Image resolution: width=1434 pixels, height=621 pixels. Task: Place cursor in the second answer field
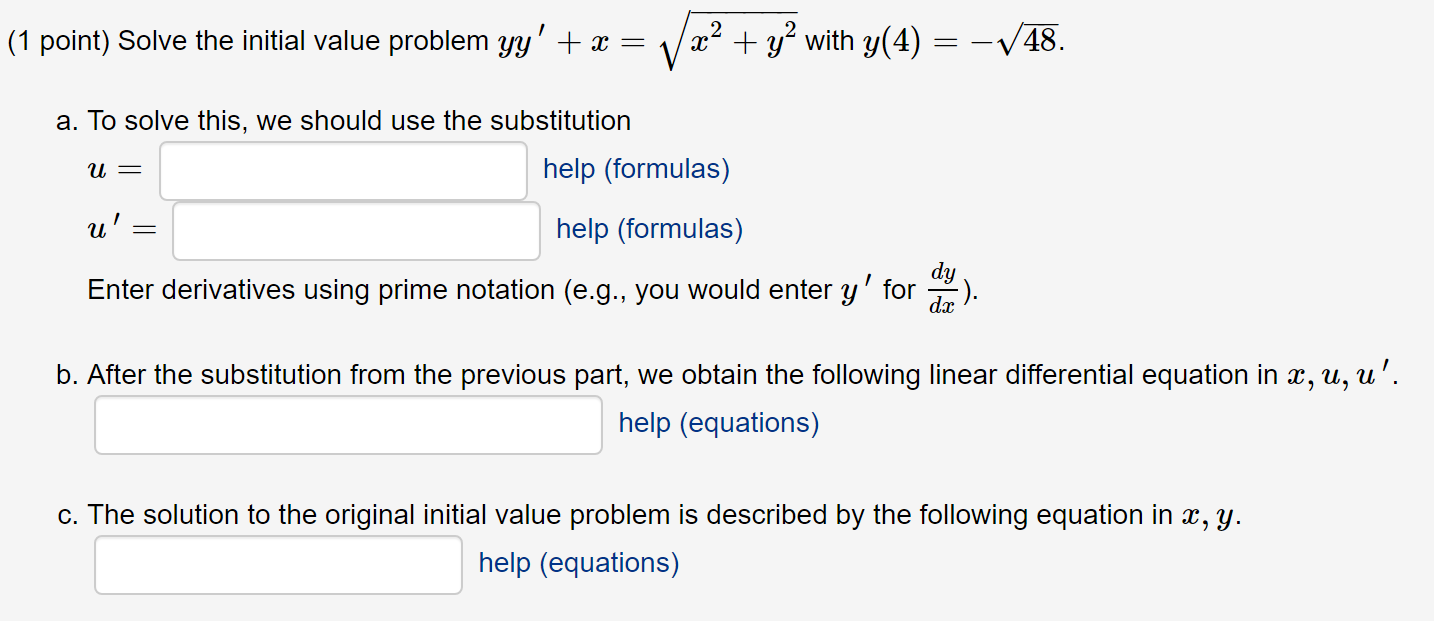coord(355,230)
